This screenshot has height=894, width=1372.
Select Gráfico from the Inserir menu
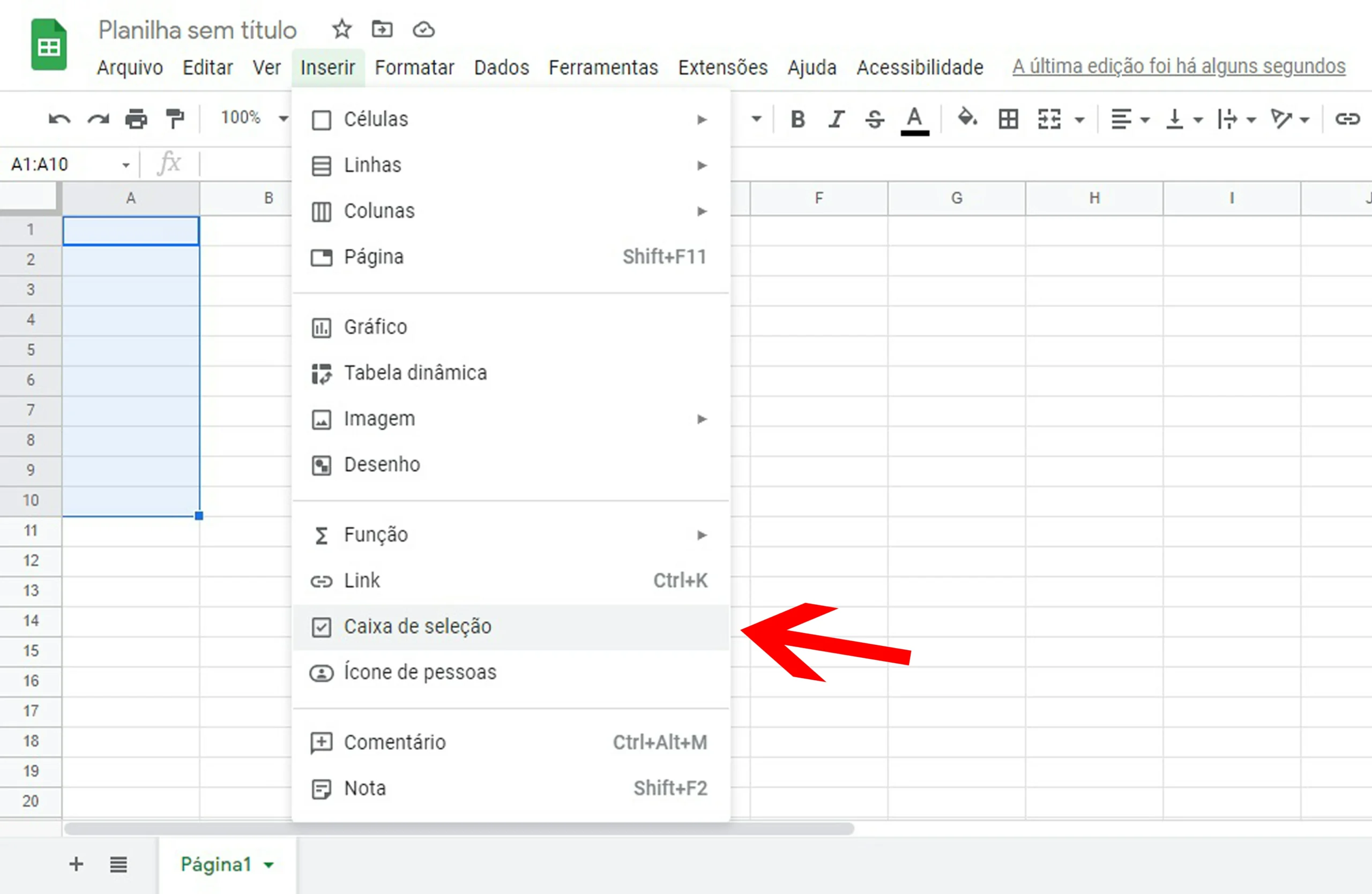(511, 327)
